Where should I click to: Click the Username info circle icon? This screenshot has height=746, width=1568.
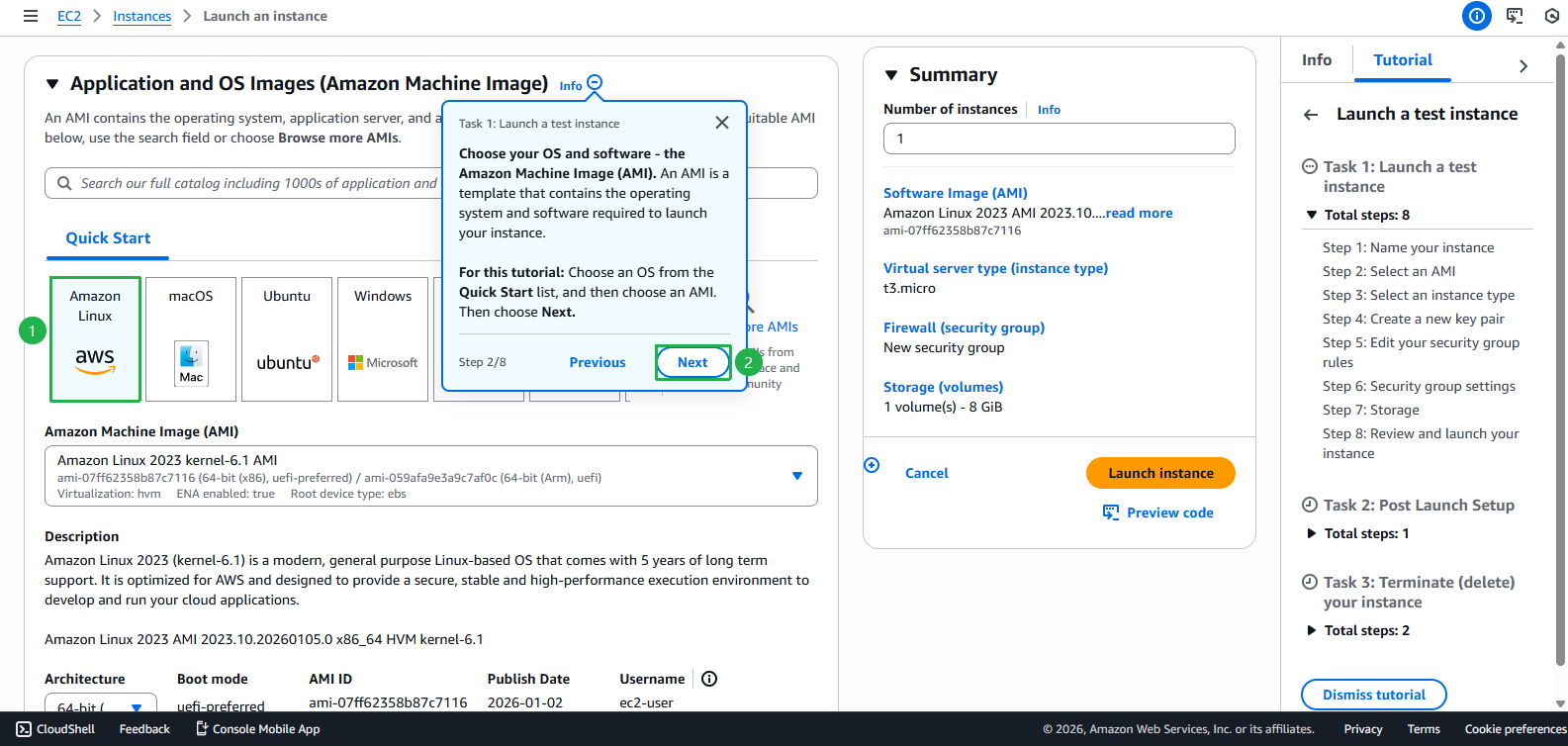click(x=709, y=679)
